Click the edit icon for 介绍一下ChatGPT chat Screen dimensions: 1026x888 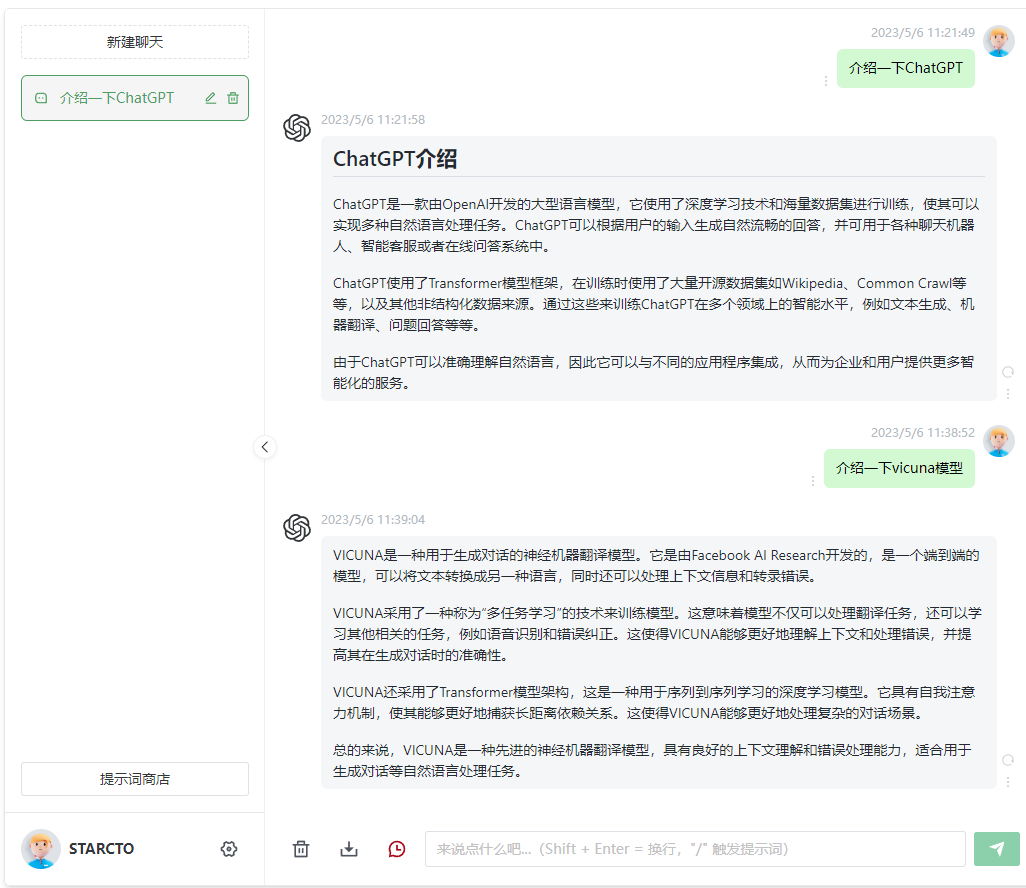pyautogui.click(x=211, y=98)
